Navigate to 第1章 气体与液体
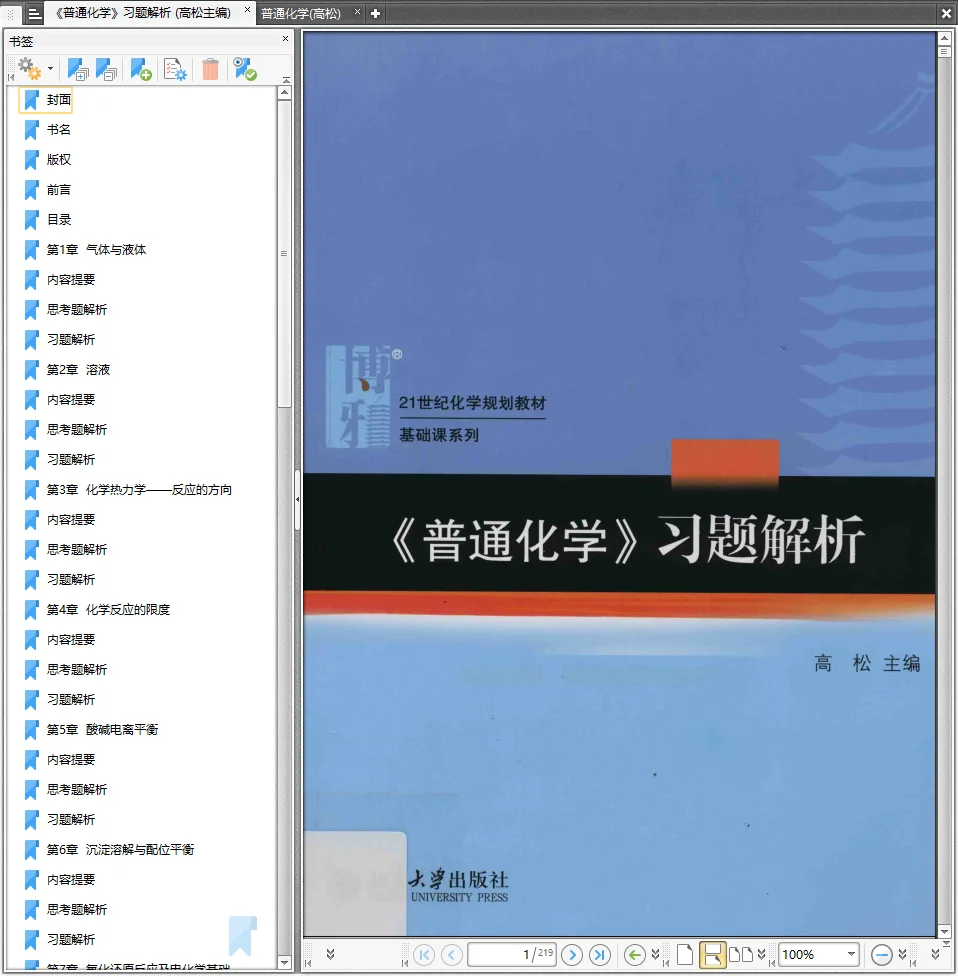The width and height of the screenshot is (958, 976). pos(96,250)
